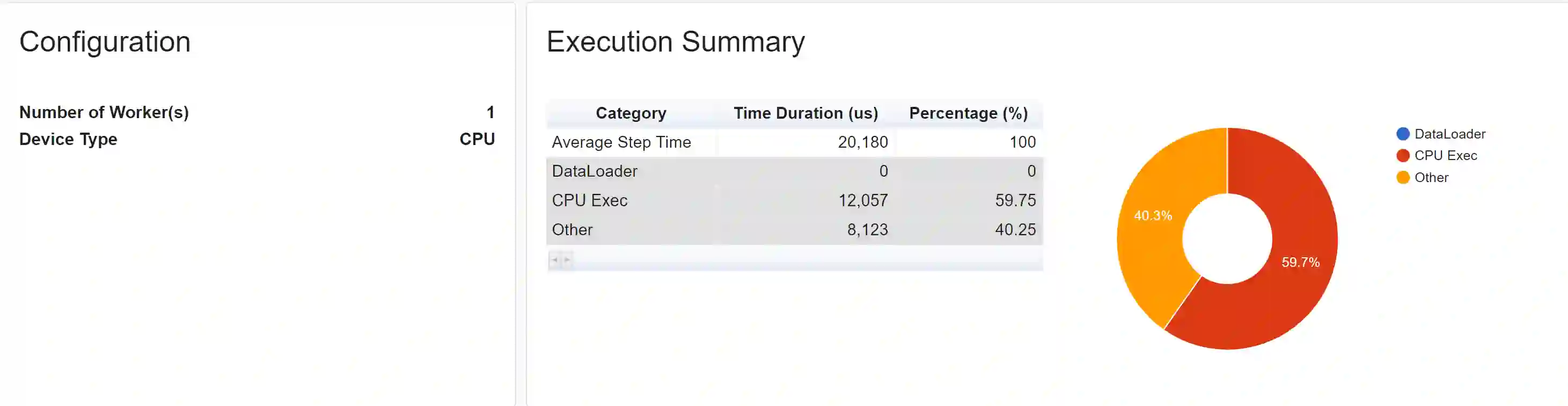Click the DataLoader legend label
This screenshot has width=1568, height=406.
point(1449,134)
